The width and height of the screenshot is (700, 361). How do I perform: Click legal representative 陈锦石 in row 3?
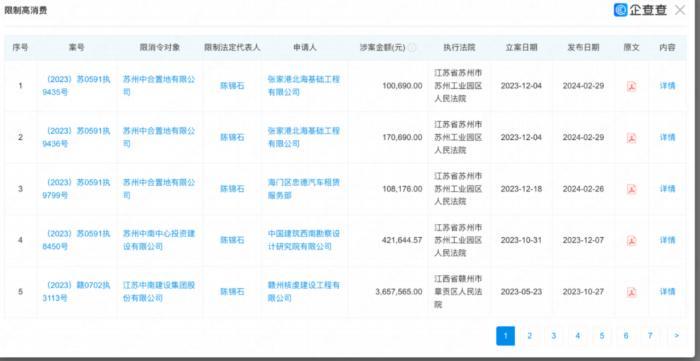point(232,189)
